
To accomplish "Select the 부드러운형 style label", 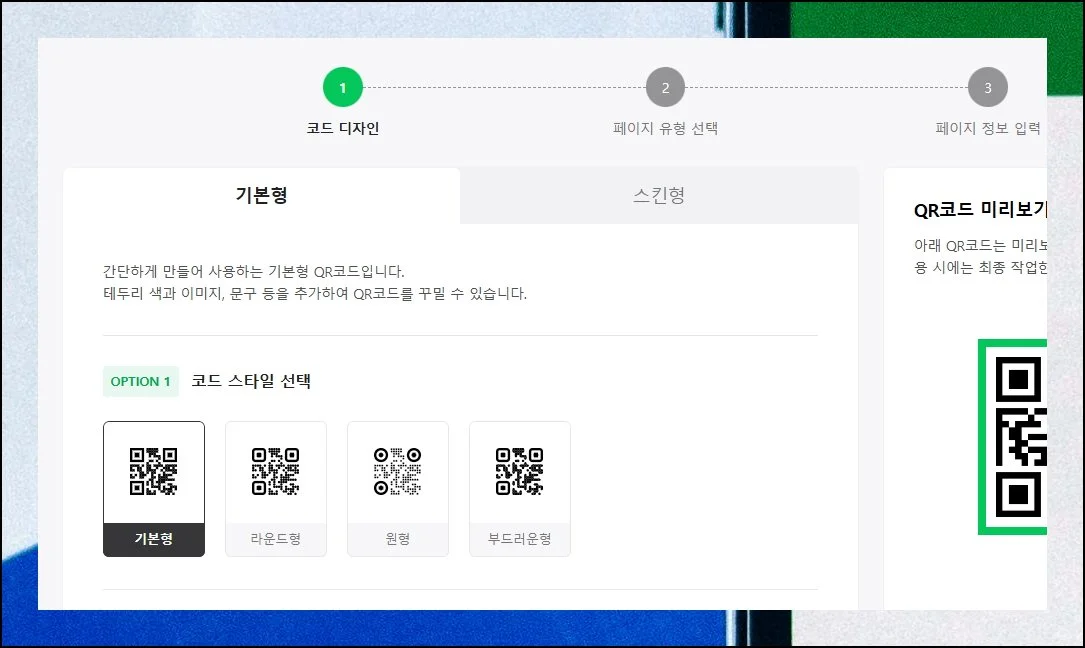I will [x=520, y=539].
